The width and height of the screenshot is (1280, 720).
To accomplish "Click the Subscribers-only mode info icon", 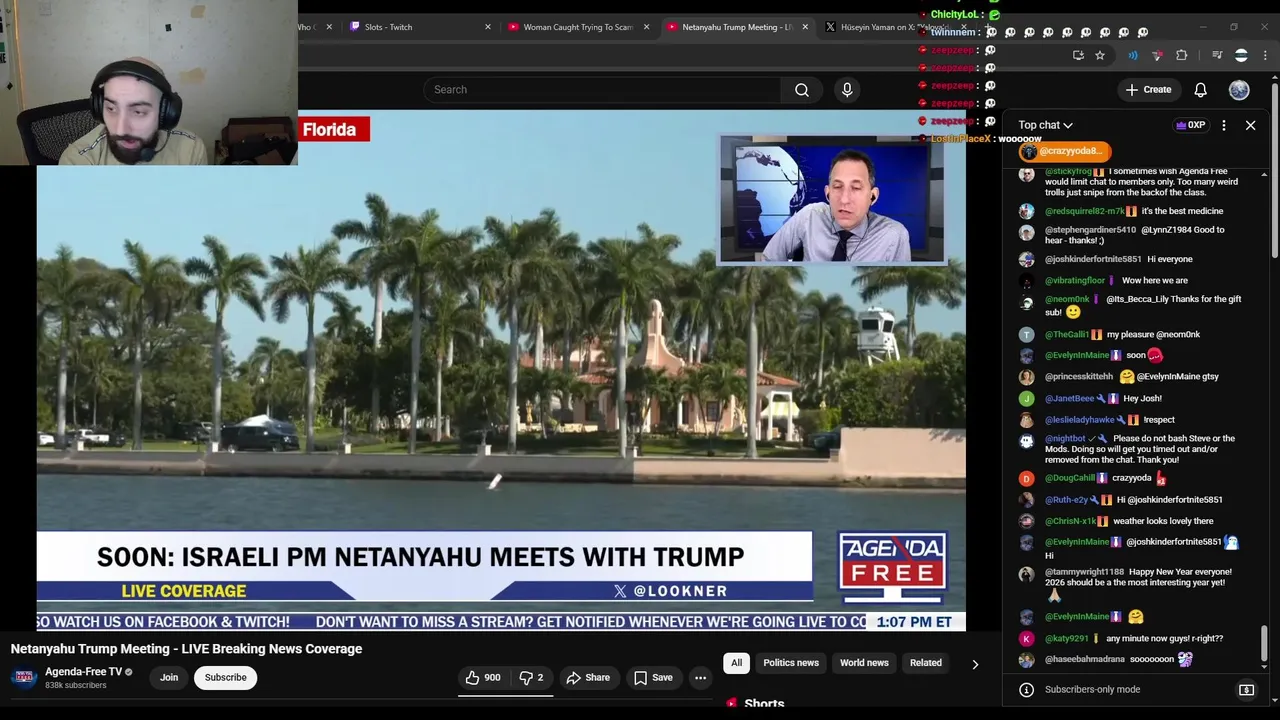I will click(1026, 689).
